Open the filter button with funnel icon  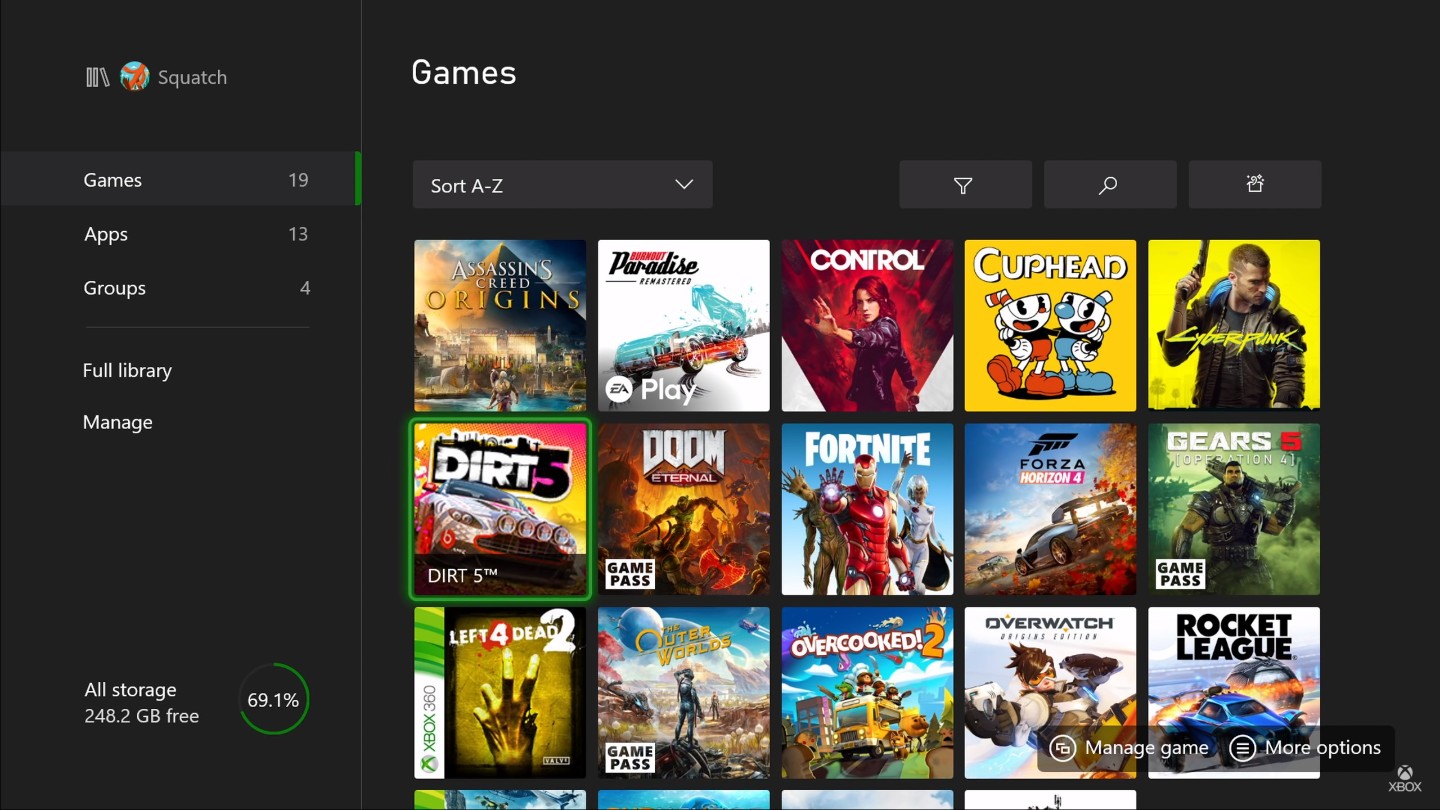point(965,185)
